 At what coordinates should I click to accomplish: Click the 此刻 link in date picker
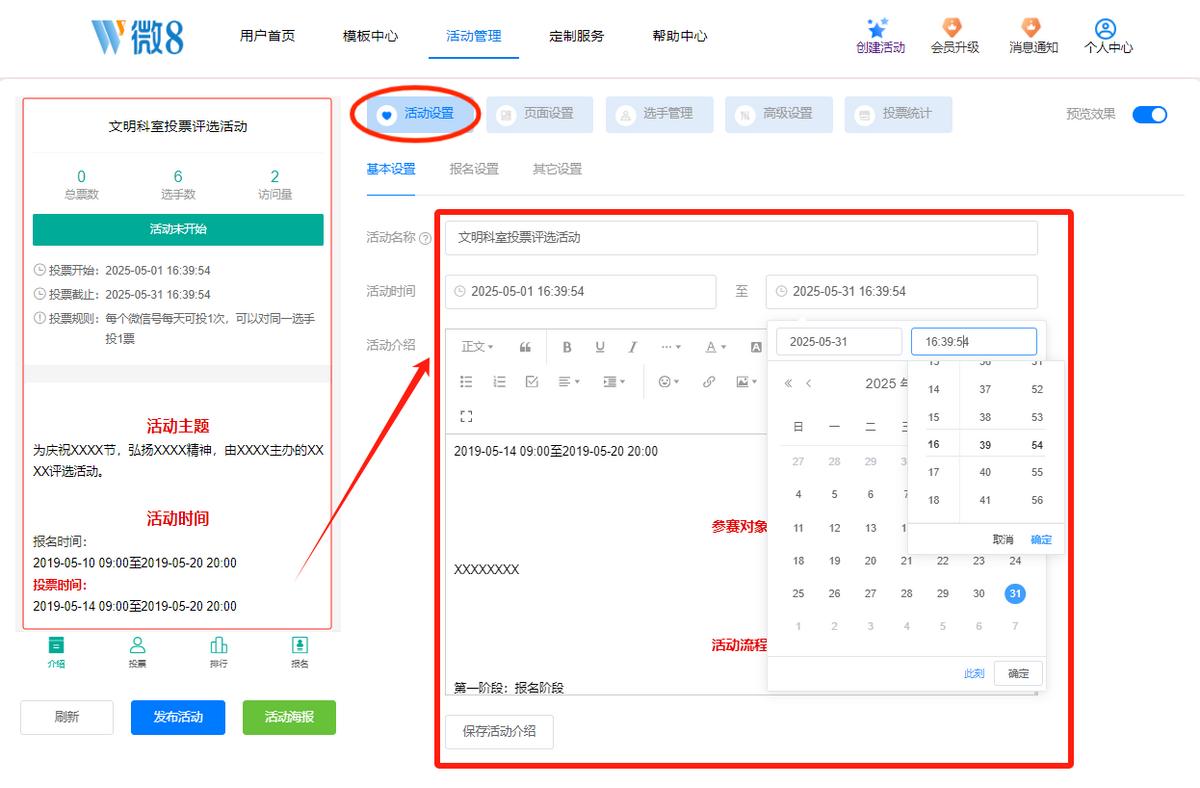(974, 673)
